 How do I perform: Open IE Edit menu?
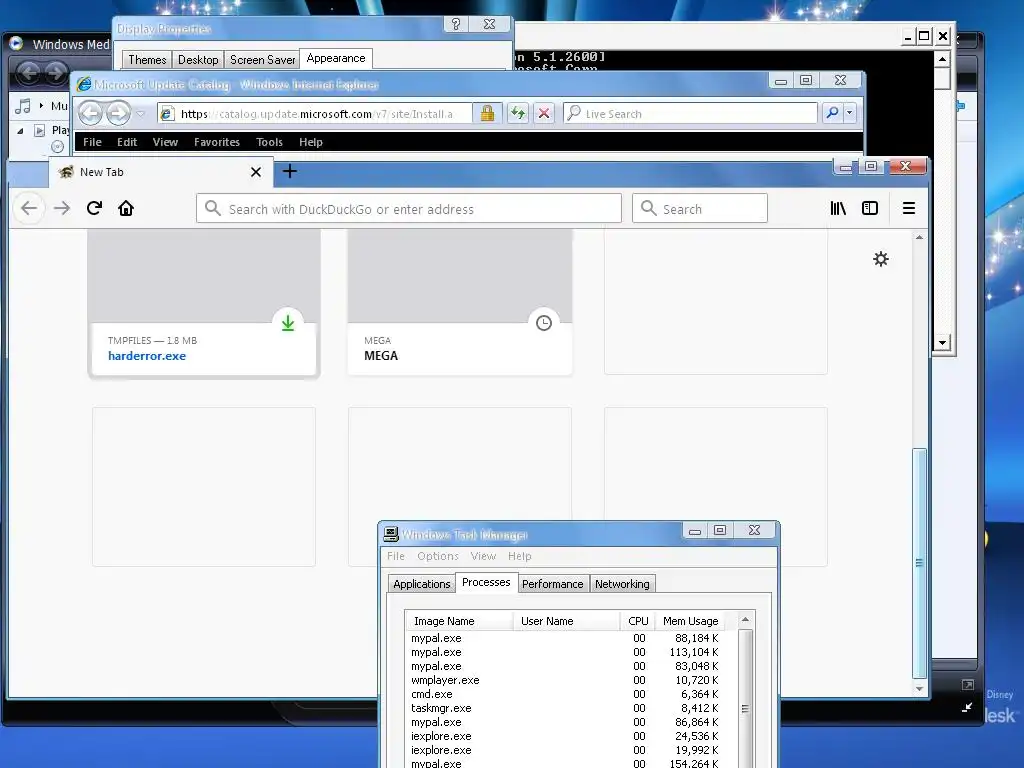(x=127, y=142)
